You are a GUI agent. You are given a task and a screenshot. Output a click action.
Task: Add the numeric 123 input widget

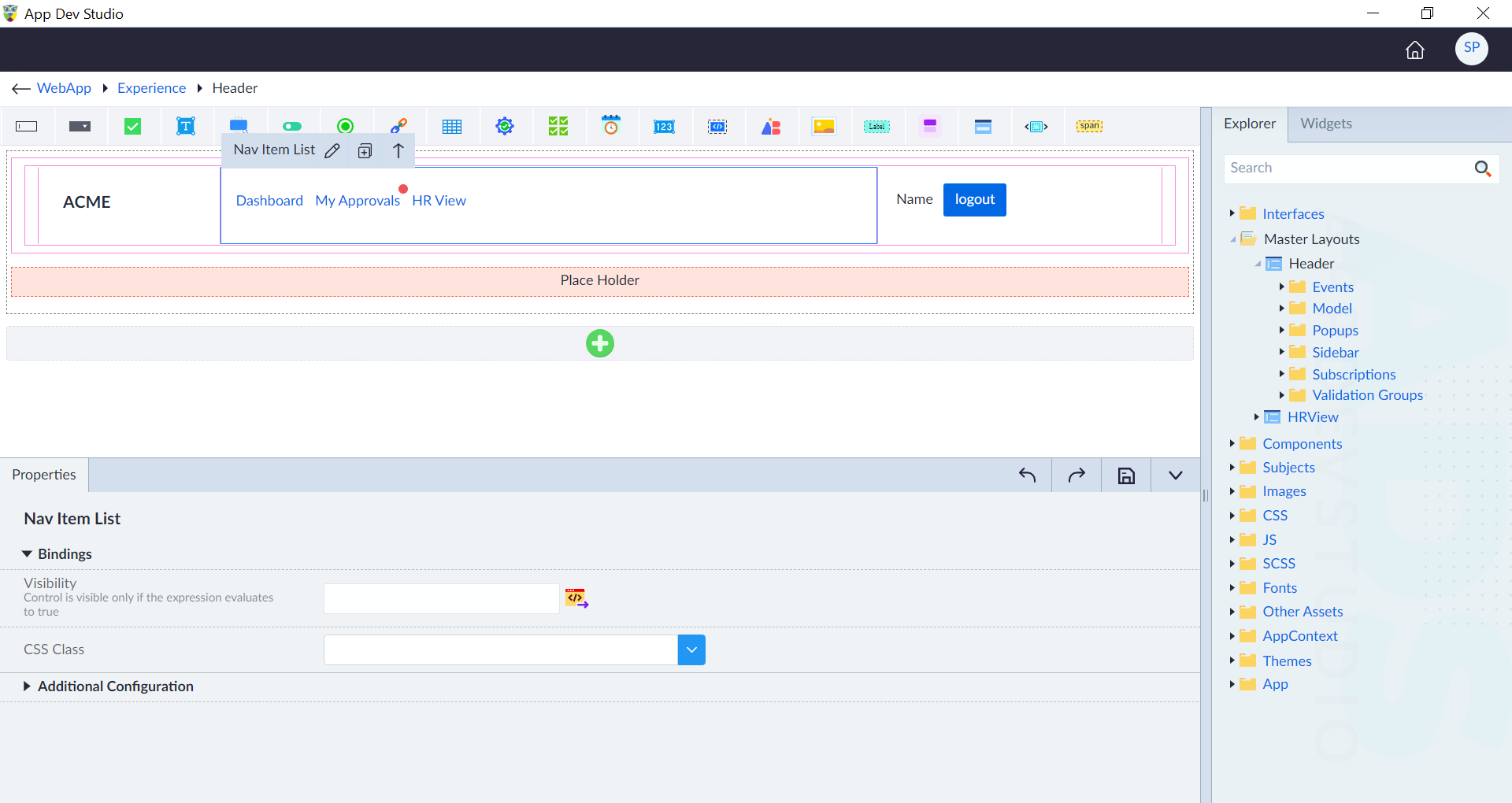point(664,126)
